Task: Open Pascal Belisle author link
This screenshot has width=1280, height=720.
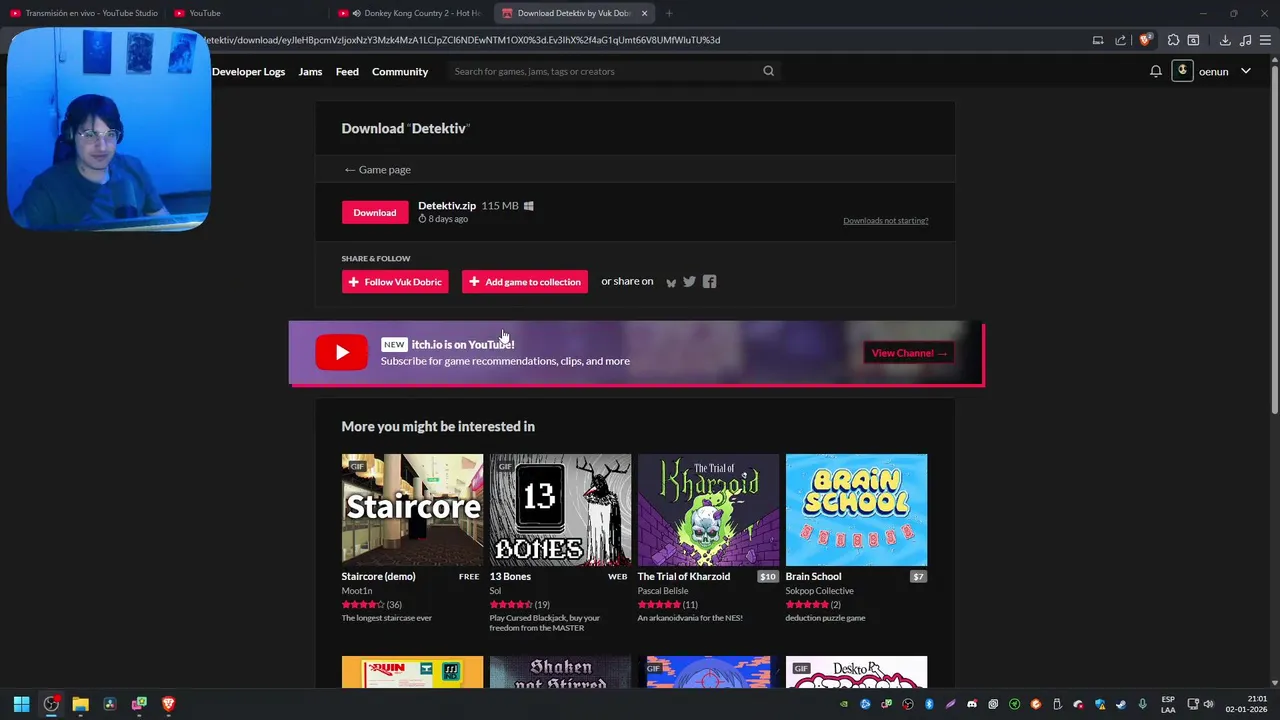Action: [663, 591]
